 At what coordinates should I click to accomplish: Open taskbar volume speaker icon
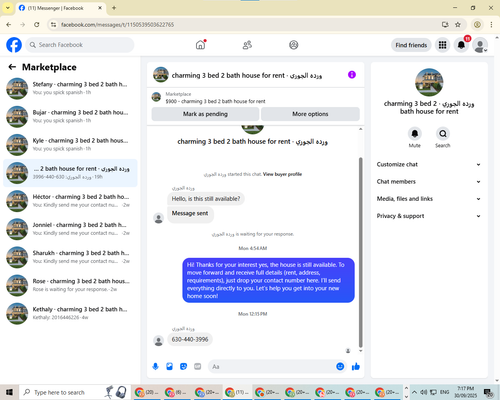[x=424, y=392]
